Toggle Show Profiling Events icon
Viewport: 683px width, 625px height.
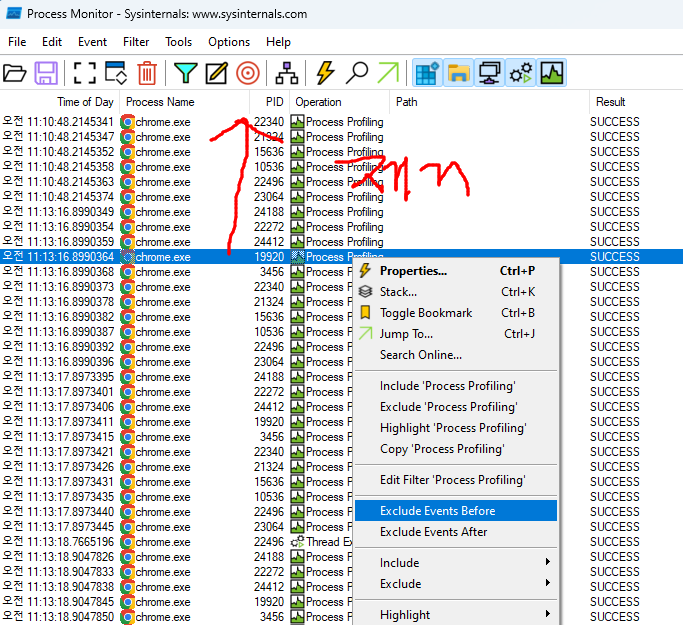(551, 73)
